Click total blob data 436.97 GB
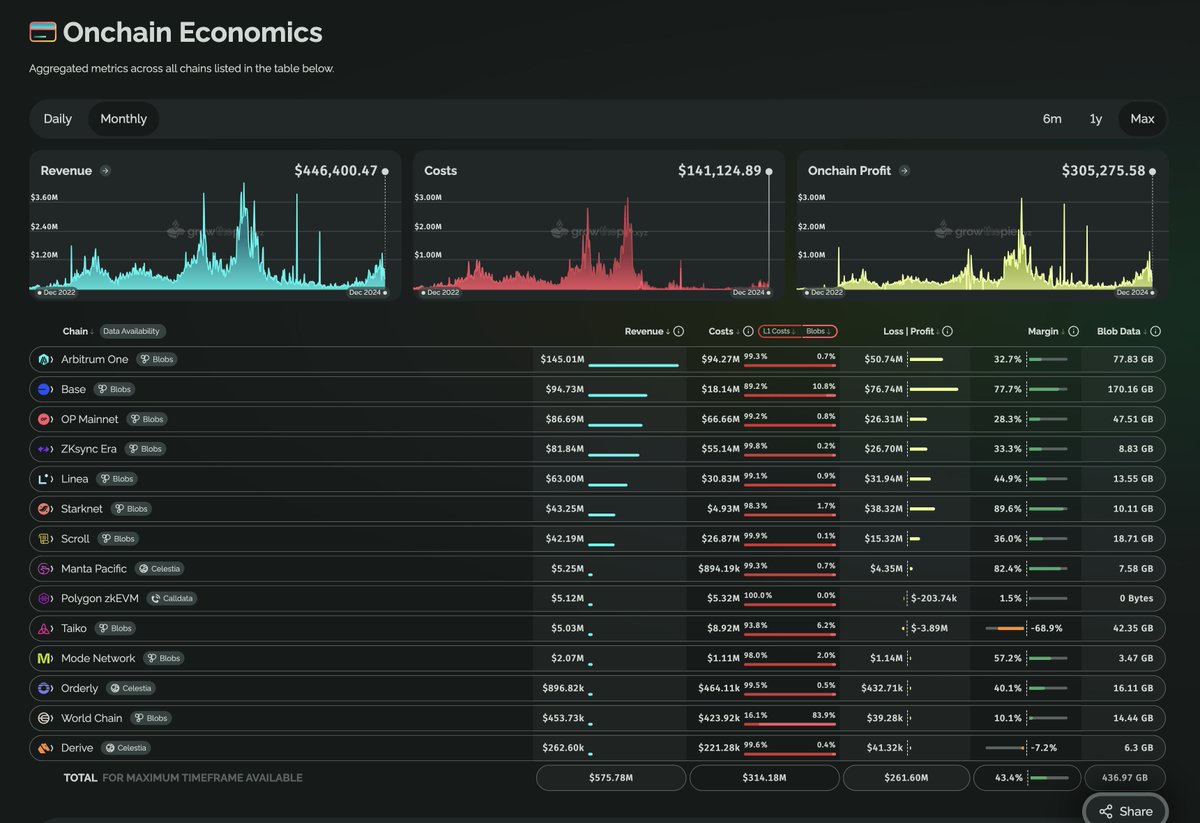The image size is (1200, 823). [x=1126, y=778]
